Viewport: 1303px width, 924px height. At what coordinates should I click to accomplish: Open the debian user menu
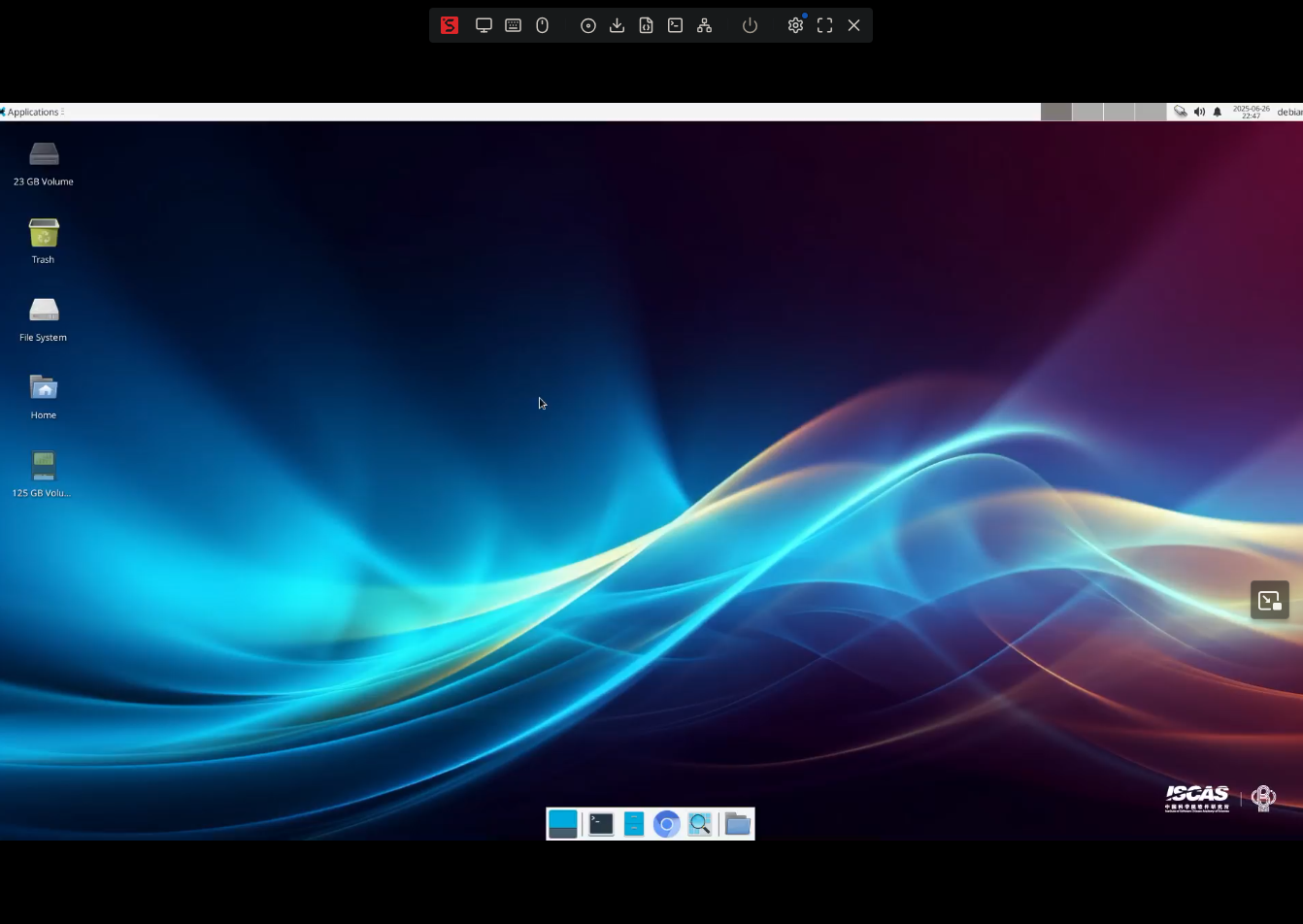click(x=1289, y=112)
